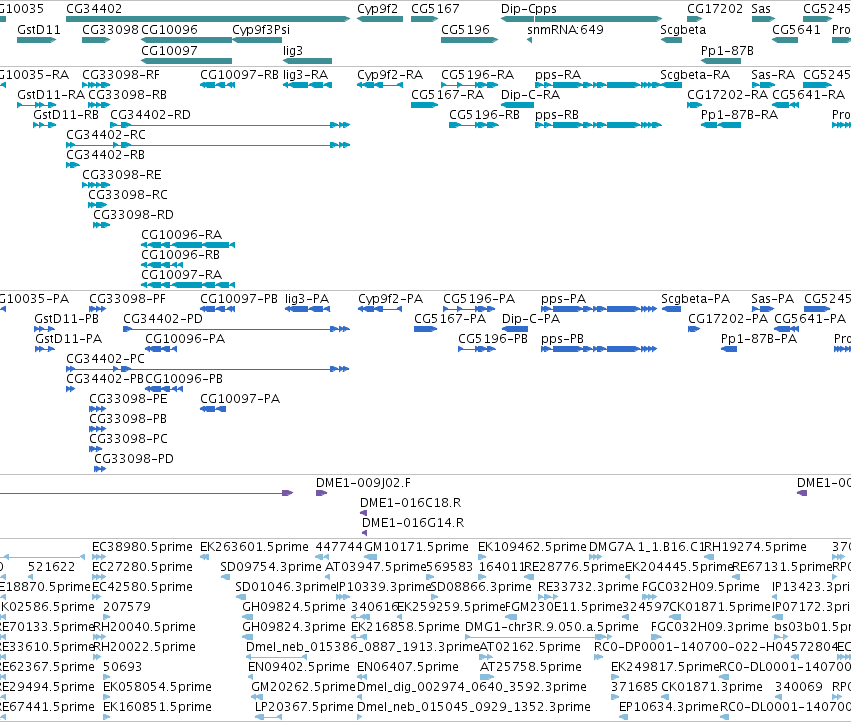Click the CG33098-PD protein label
The width and height of the screenshot is (851, 722).
[134, 459]
